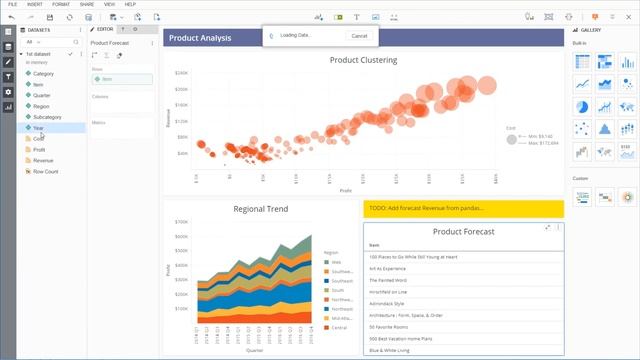Choose the Pie Chart visualization in the Gallery
Image resolution: width=640 pixels, height=360 pixels.
click(x=582, y=107)
